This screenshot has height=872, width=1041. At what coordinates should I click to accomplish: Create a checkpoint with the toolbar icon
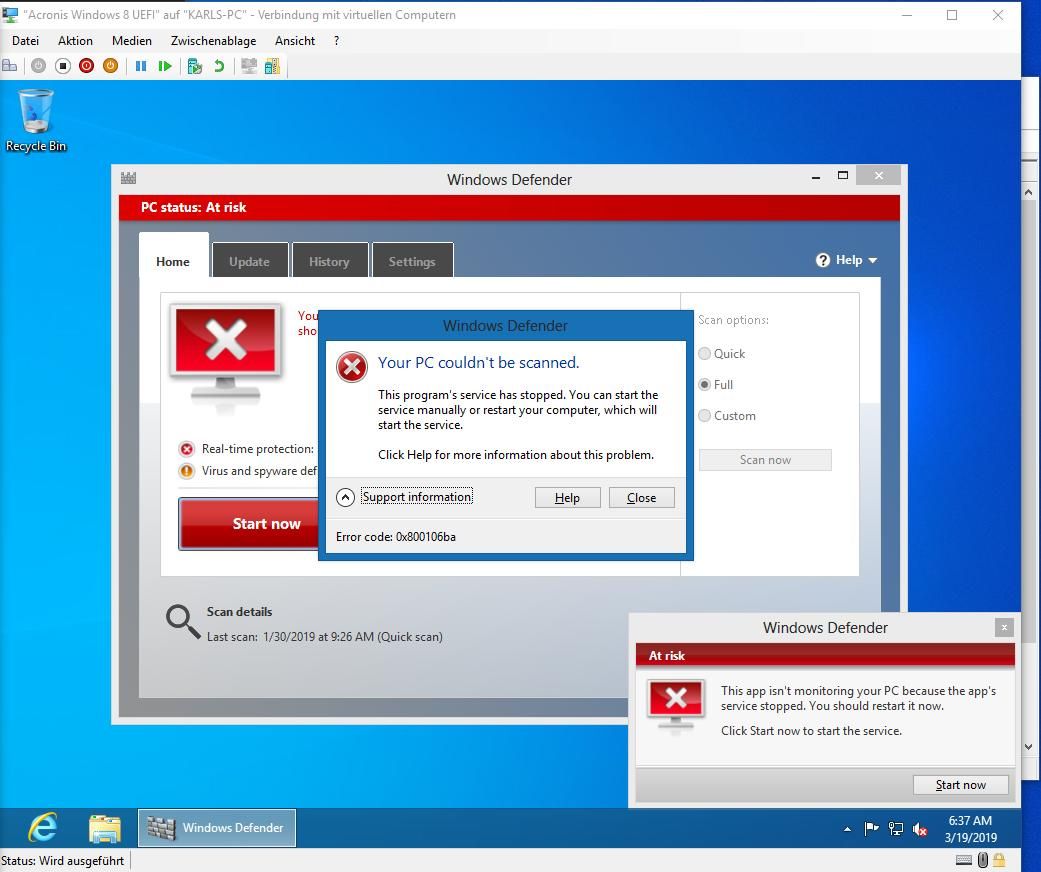[195, 66]
